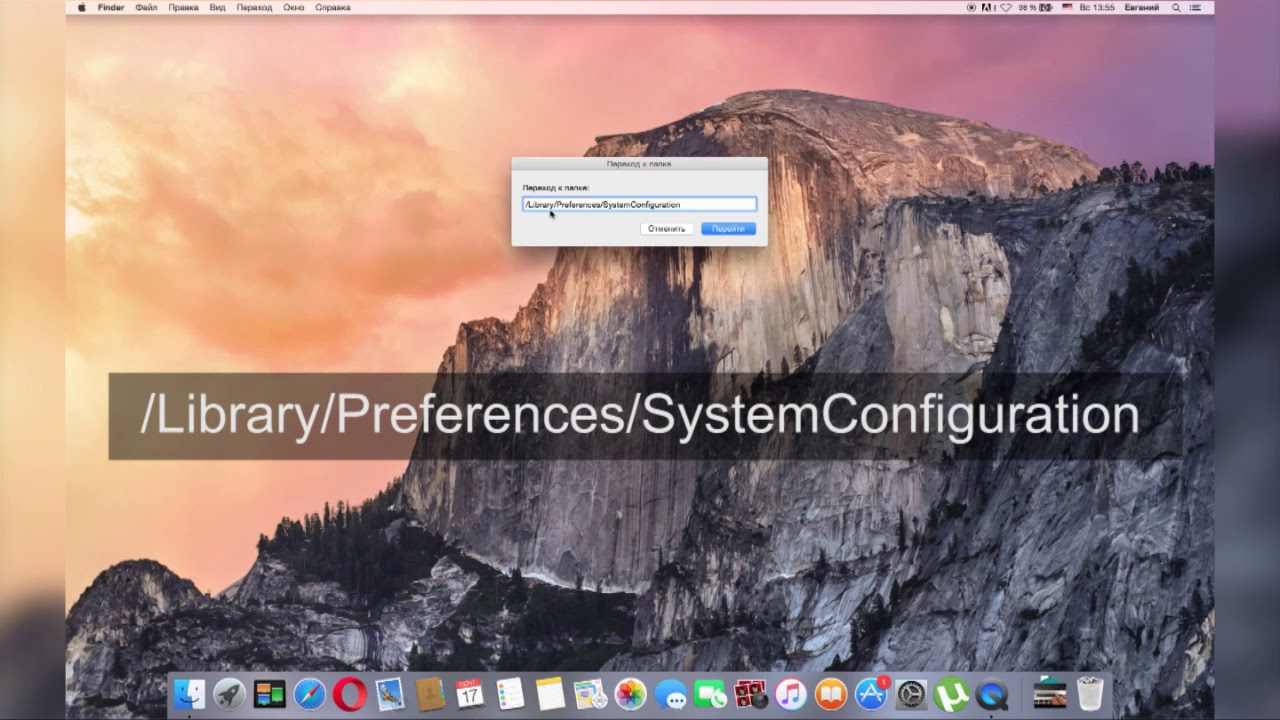Viewport: 1280px width, 720px height.
Task: Open the Finder menu
Action: [110, 7]
